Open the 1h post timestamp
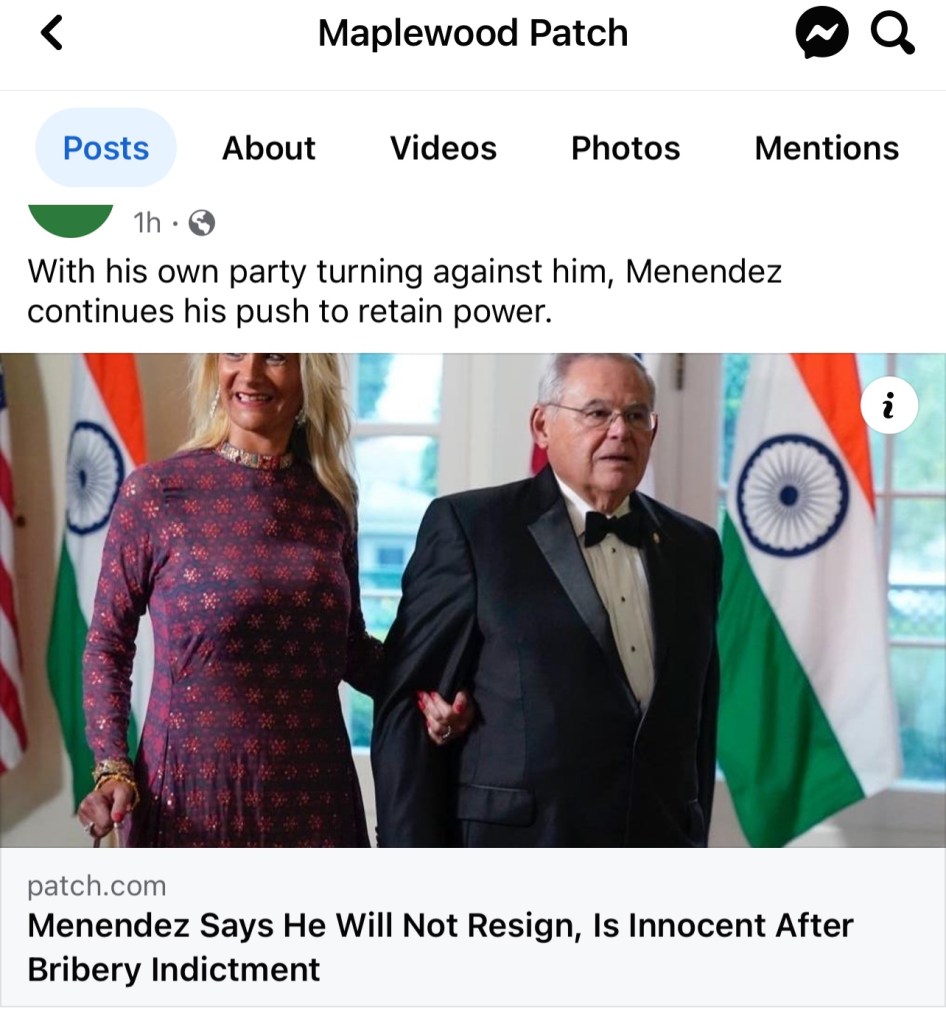The width and height of the screenshot is (946, 1024). (147, 223)
